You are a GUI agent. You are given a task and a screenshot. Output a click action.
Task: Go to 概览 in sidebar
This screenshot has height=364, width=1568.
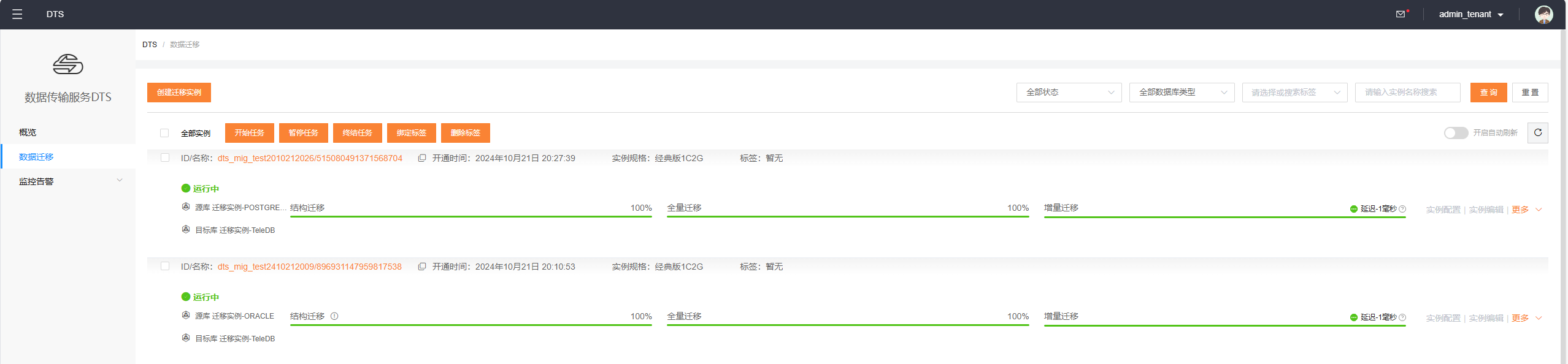[x=28, y=132]
